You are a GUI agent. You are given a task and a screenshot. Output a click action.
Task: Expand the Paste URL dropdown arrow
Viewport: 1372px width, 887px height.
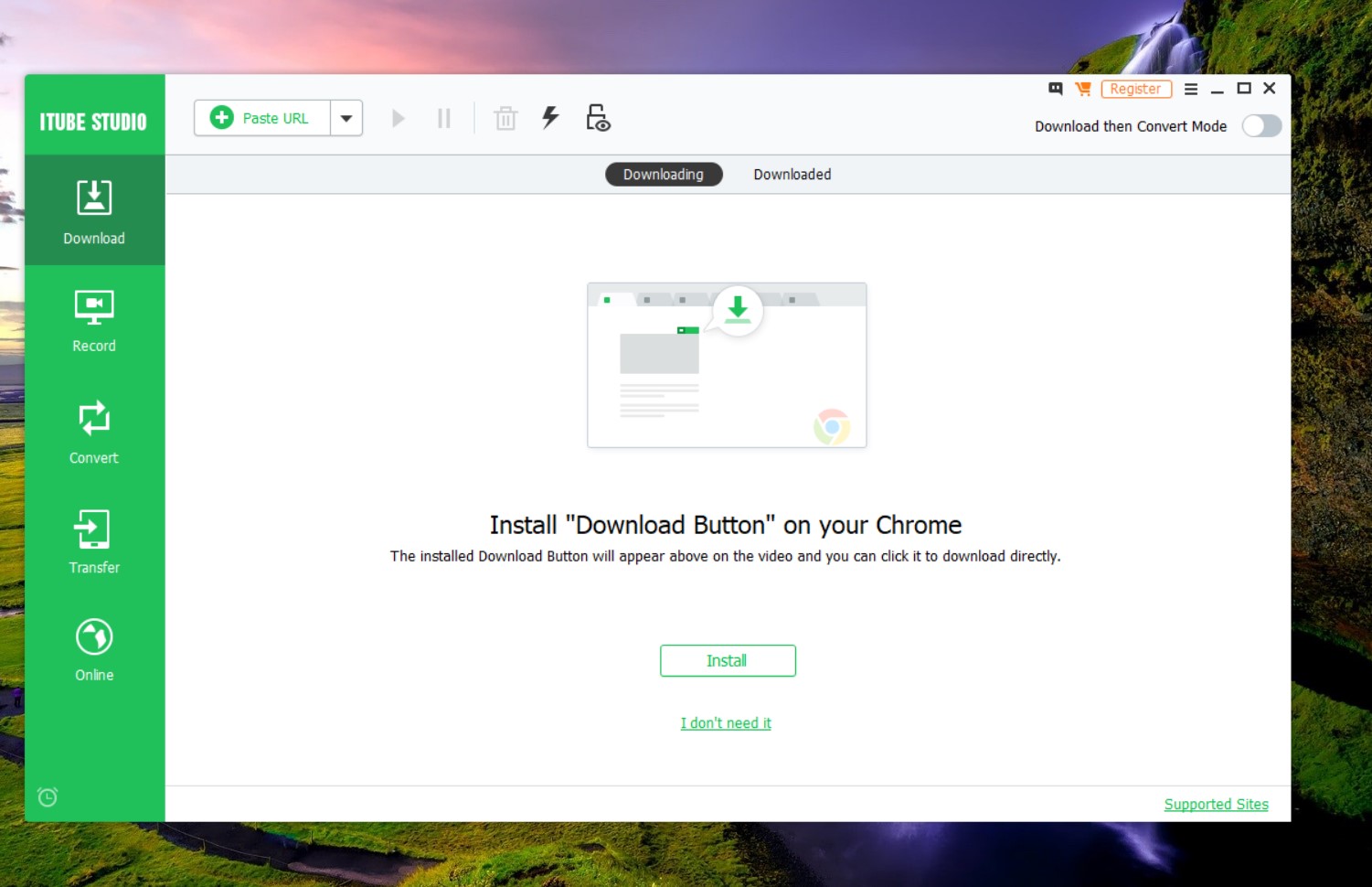[346, 118]
